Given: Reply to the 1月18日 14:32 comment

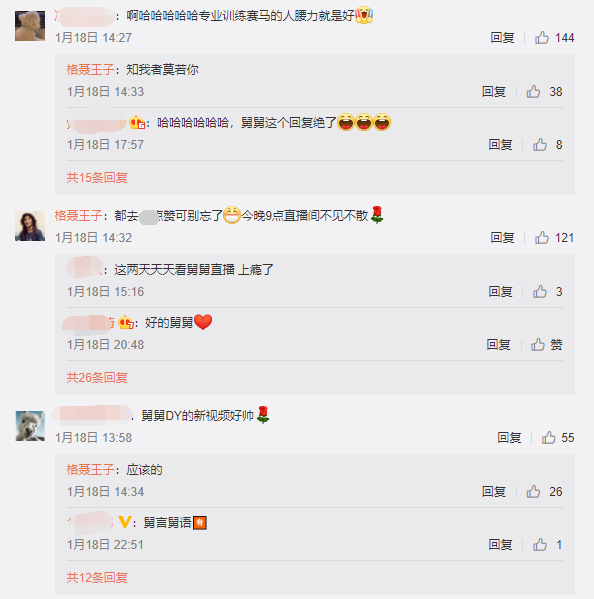Looking at the screenshot, I should tap(502, 238).
